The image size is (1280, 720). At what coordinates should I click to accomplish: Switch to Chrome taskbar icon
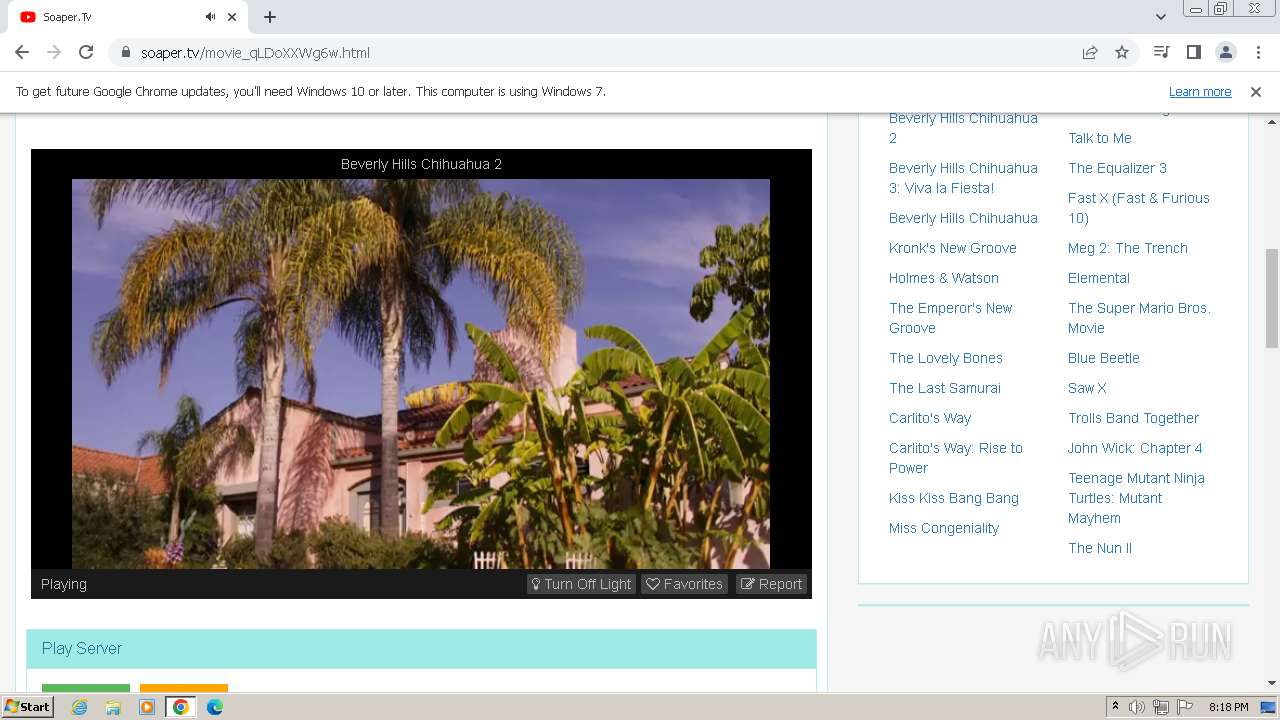tap(181, 707)
